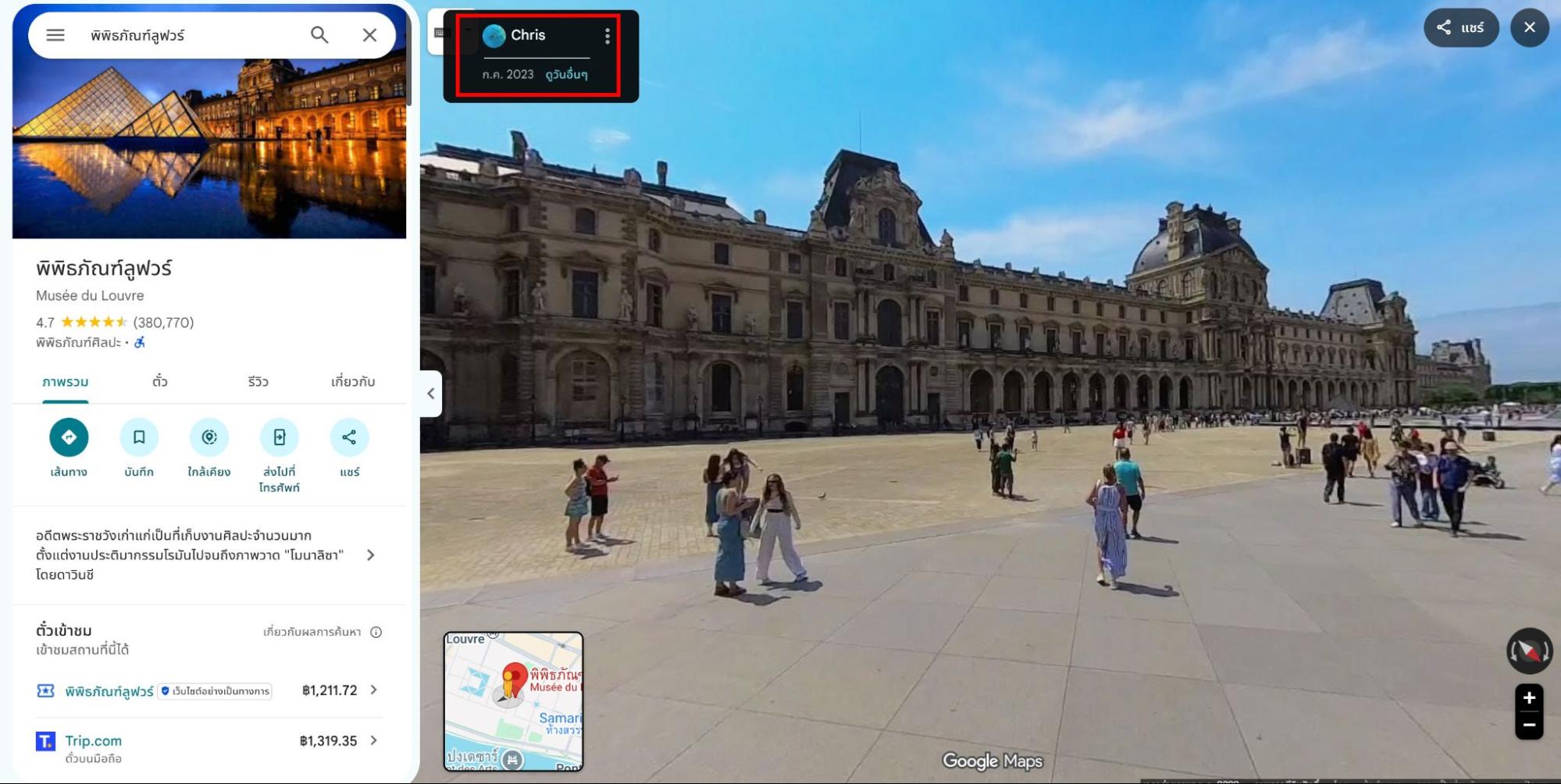1561x784 pixels.
Task: Close Street View with the X button
Action: 1530,28
